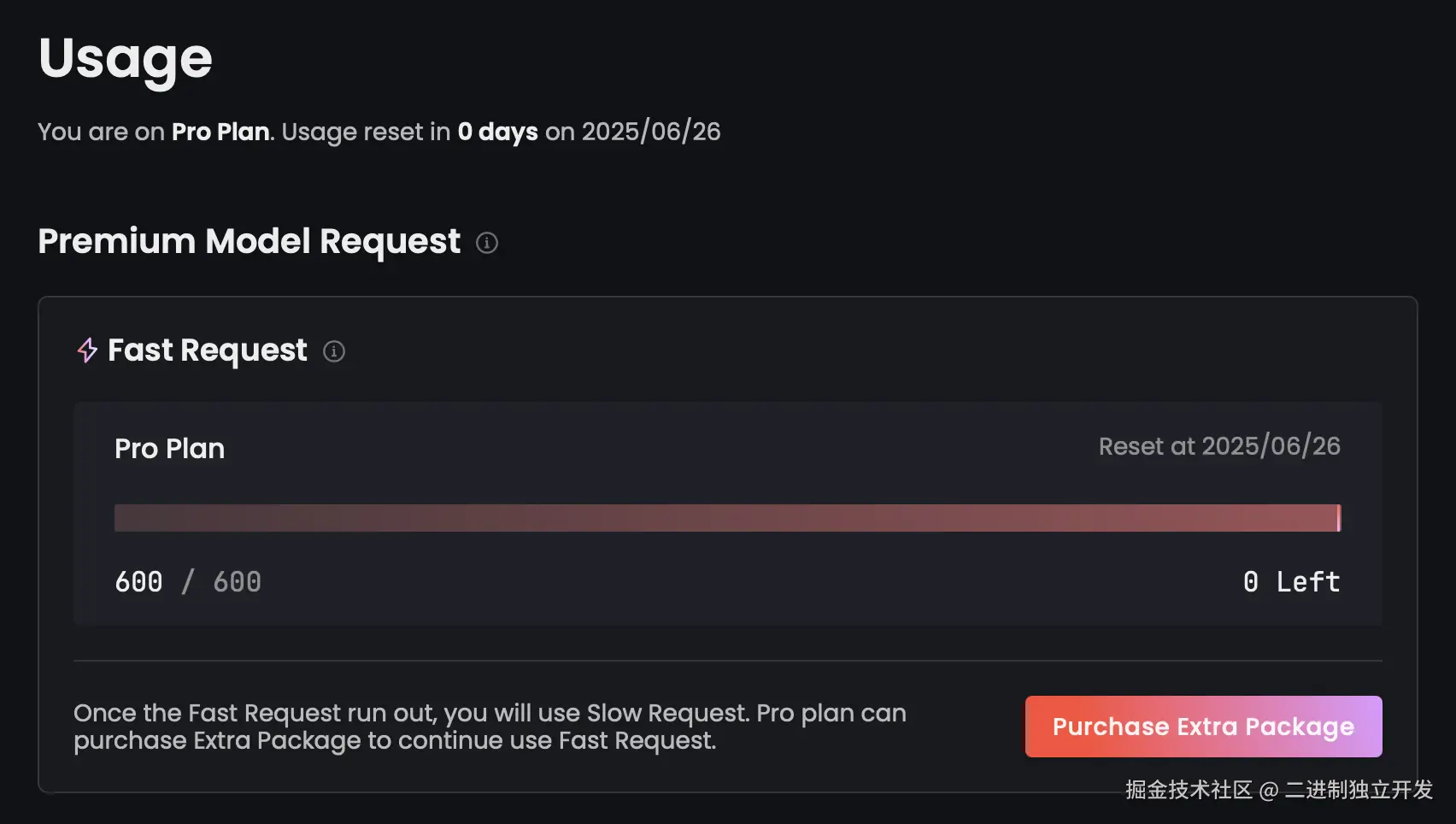1456x824 pixels.
Task: Click the bright end marker of the usage bar
Action: point(1338,518)
